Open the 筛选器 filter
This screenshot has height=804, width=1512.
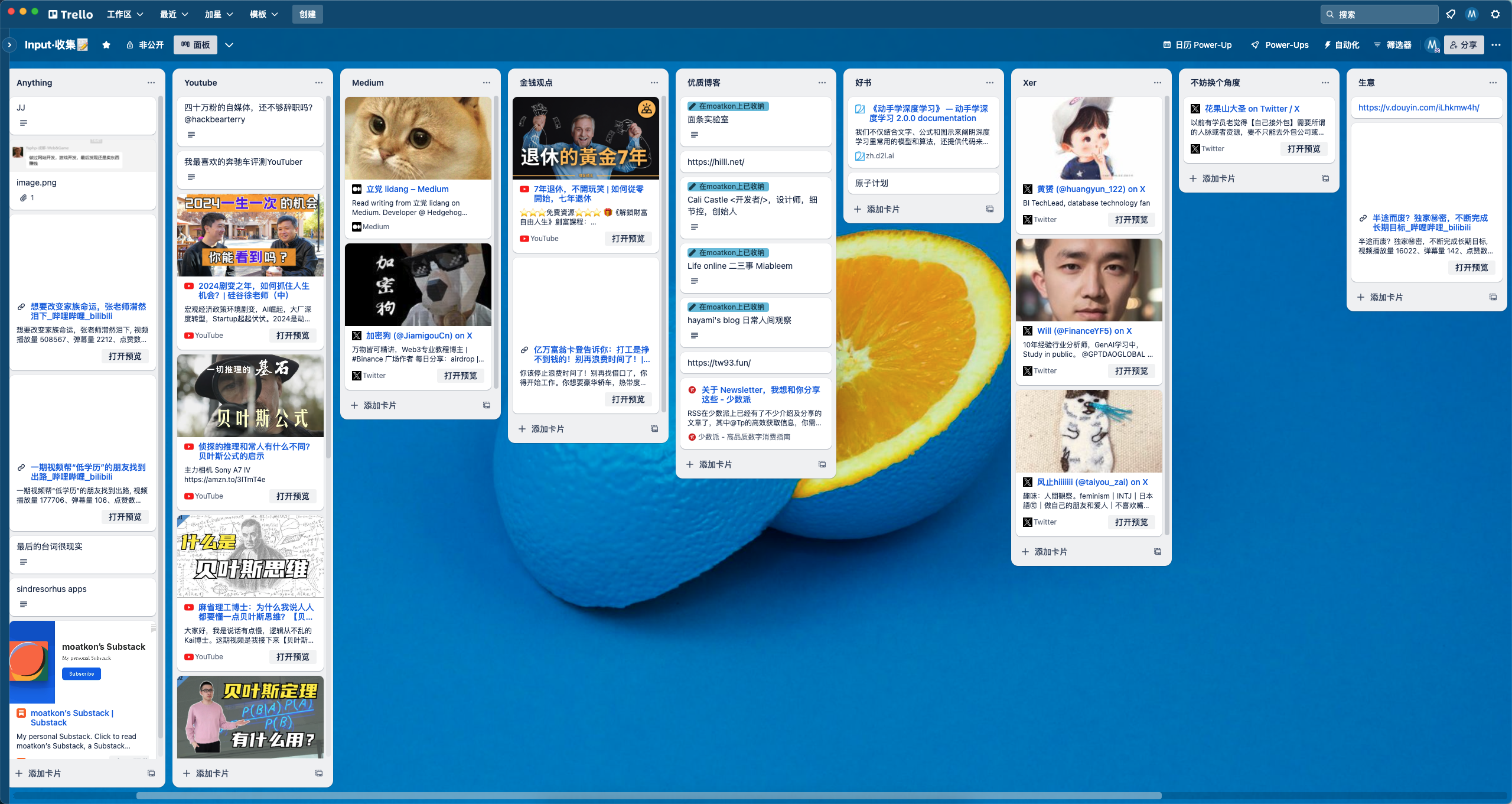pyautogui.click(x=1393, y=45)
